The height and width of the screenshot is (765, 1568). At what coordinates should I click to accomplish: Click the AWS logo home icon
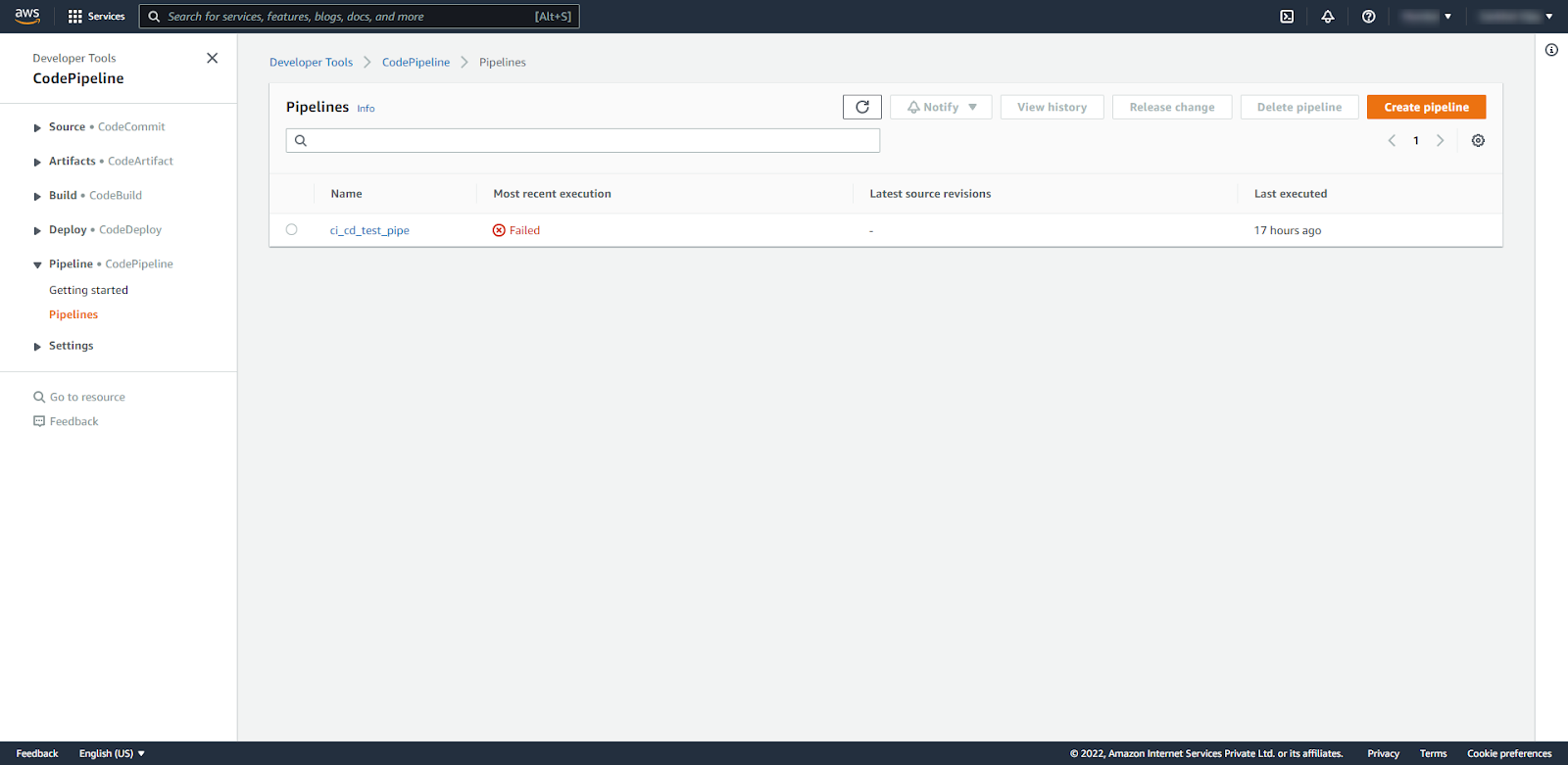[27, 16]
